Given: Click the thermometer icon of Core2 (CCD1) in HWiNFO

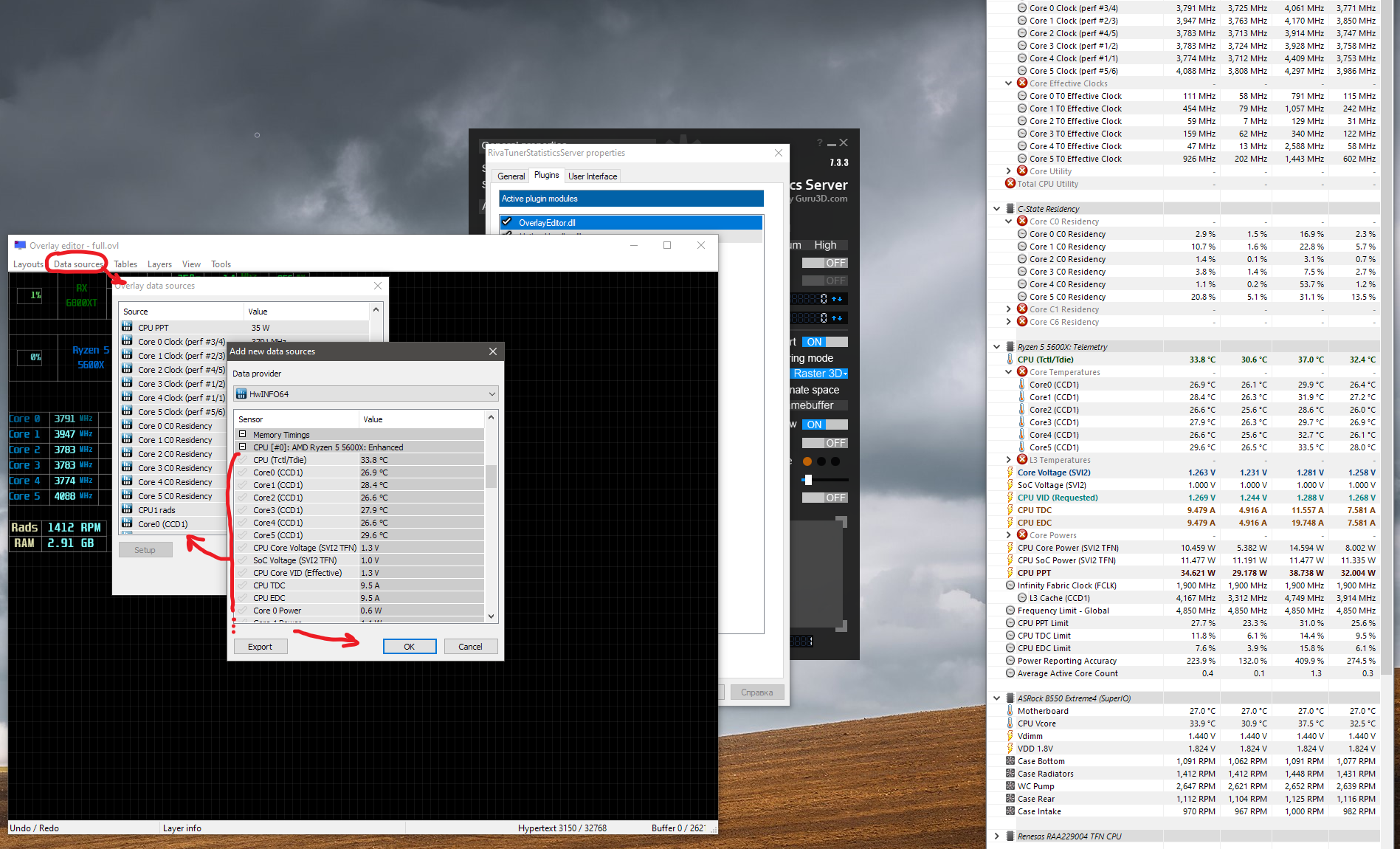Looking at the screenshot, I should (x=1022, y=410).
